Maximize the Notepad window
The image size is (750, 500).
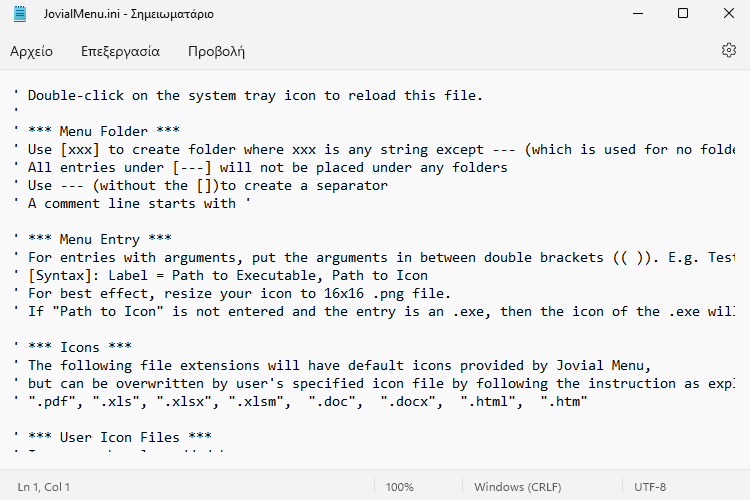click(683, 13)
